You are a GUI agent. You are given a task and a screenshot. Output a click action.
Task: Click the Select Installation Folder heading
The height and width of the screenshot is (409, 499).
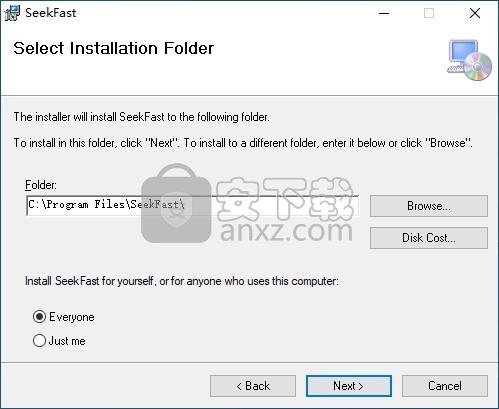114,48
